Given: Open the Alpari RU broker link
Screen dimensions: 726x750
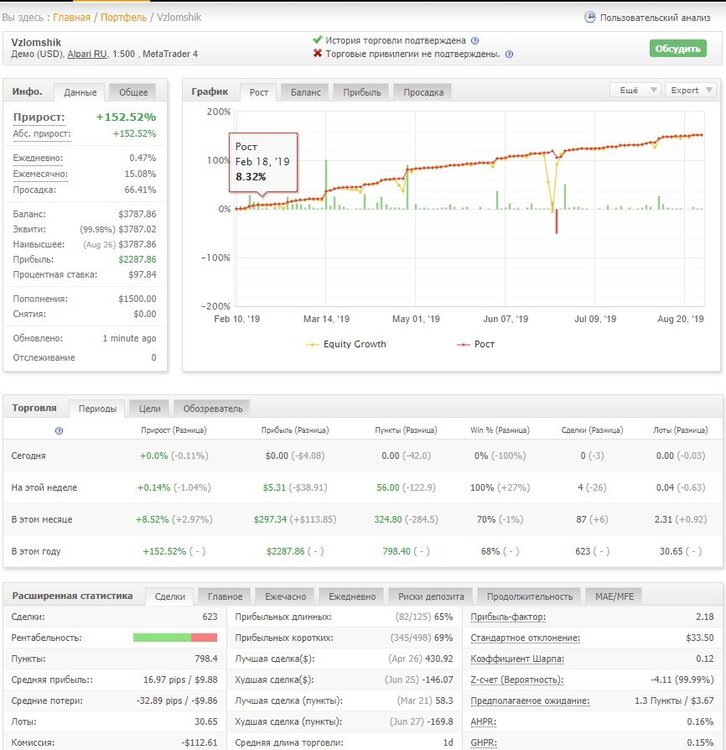Looking at the screenshot, I should click(x=87, y=54).
